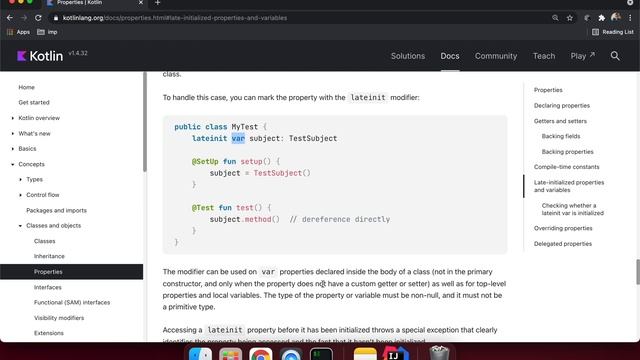
Task: Click the site lock icon in address bar
Action: click(56, 18)
